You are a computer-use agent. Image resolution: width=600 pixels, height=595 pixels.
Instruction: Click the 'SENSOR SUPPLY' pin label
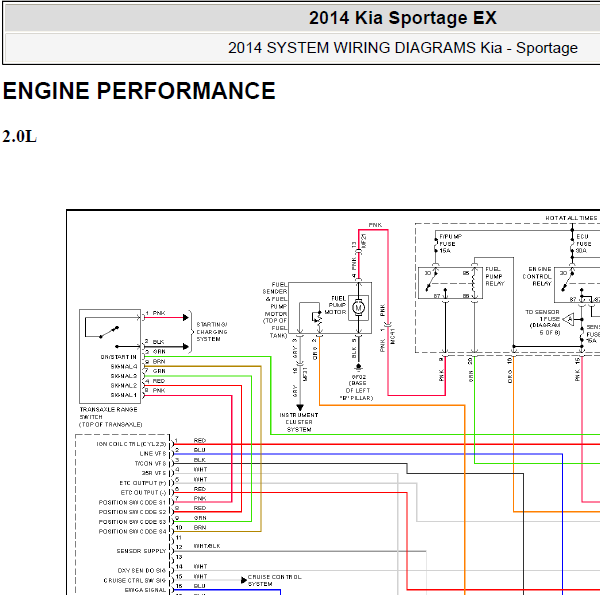[141, 551]
